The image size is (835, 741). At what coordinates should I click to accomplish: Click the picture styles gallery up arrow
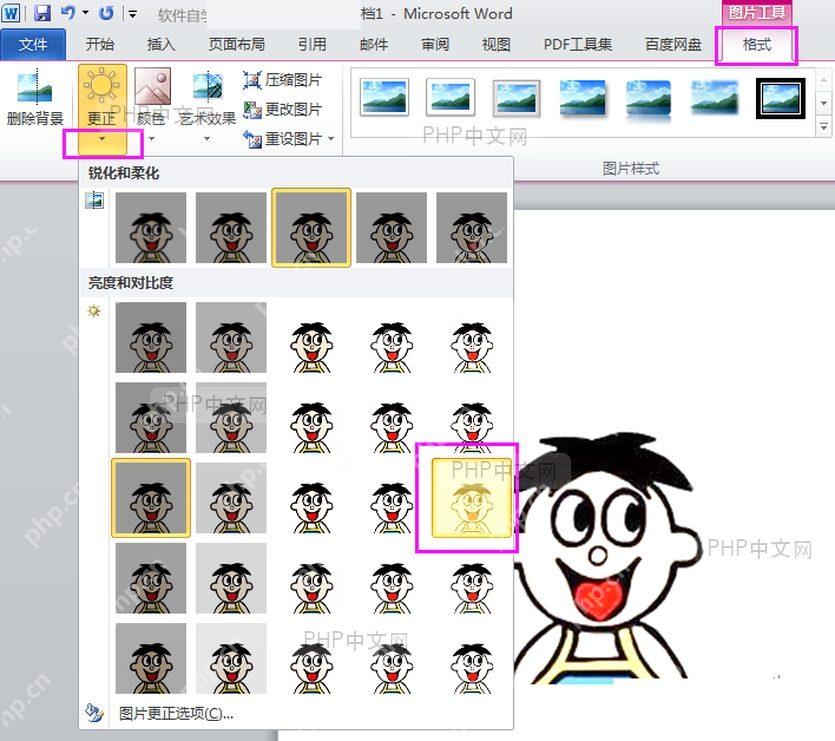823,80
